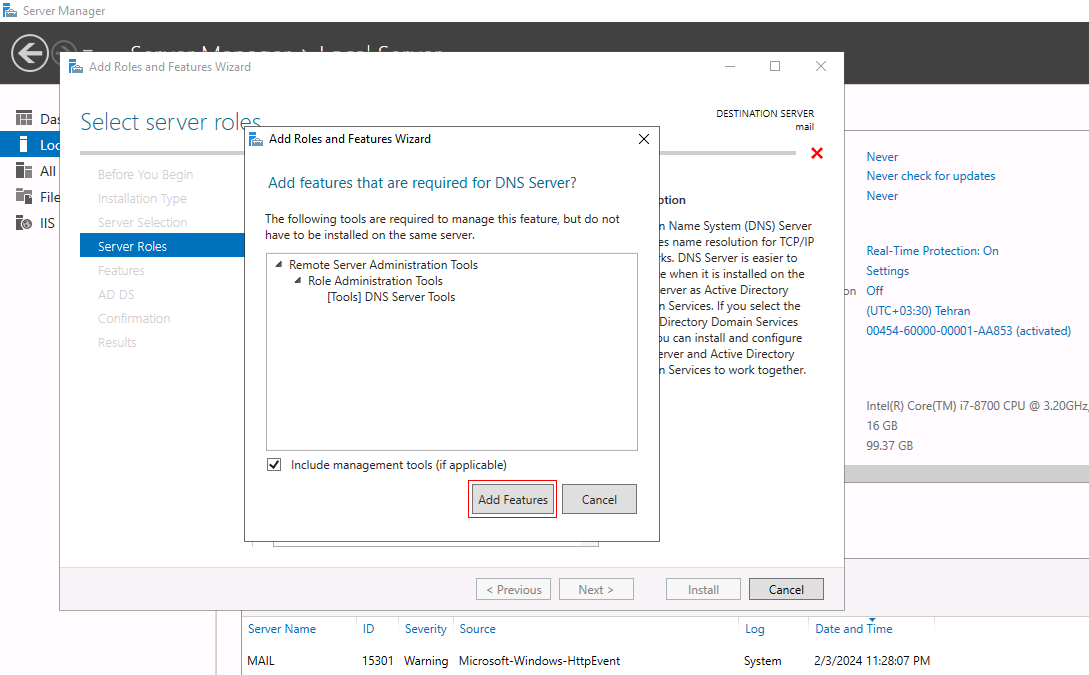Go to the Before You Begin step
Viewport: 1089px width, 675px height.
point(146,174)
